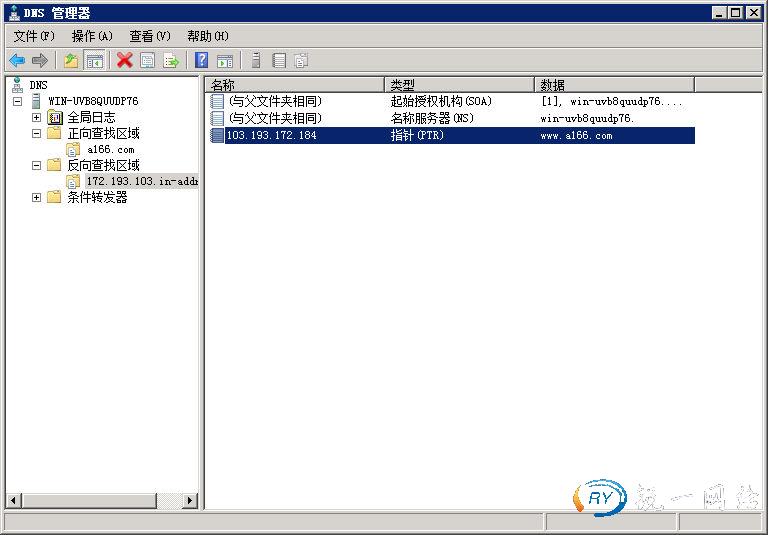Image resolution: width=768 pixels, height=535 pixels.
Task: Click the 指针(PTR) type cell
Action: pos(417,135)
